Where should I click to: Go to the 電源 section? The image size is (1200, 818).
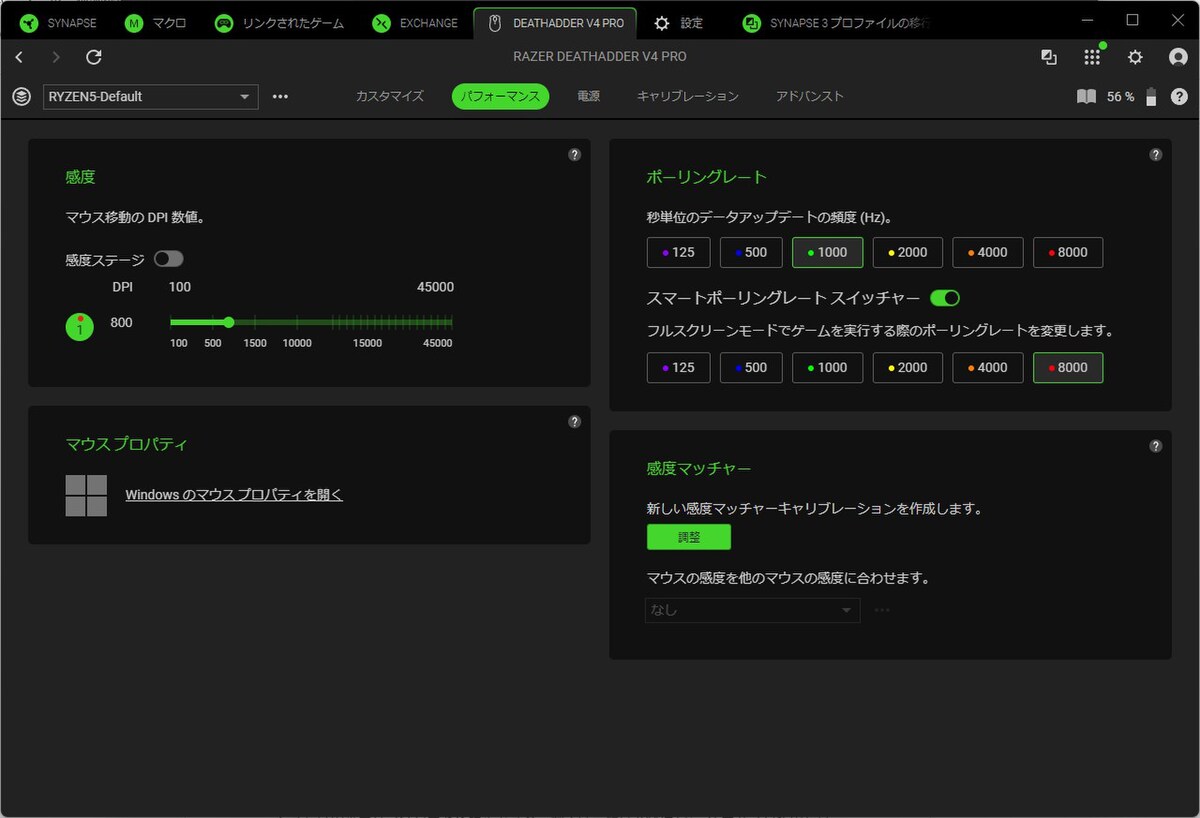pyautogui.click(x=588, y=96)
